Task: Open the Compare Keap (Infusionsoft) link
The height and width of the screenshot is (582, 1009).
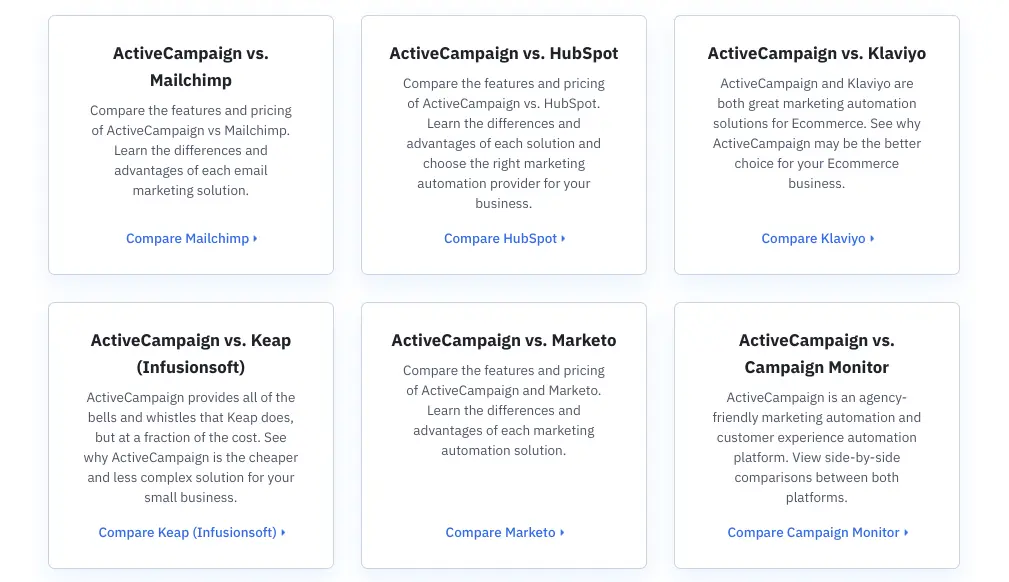Action: (187, 532)
